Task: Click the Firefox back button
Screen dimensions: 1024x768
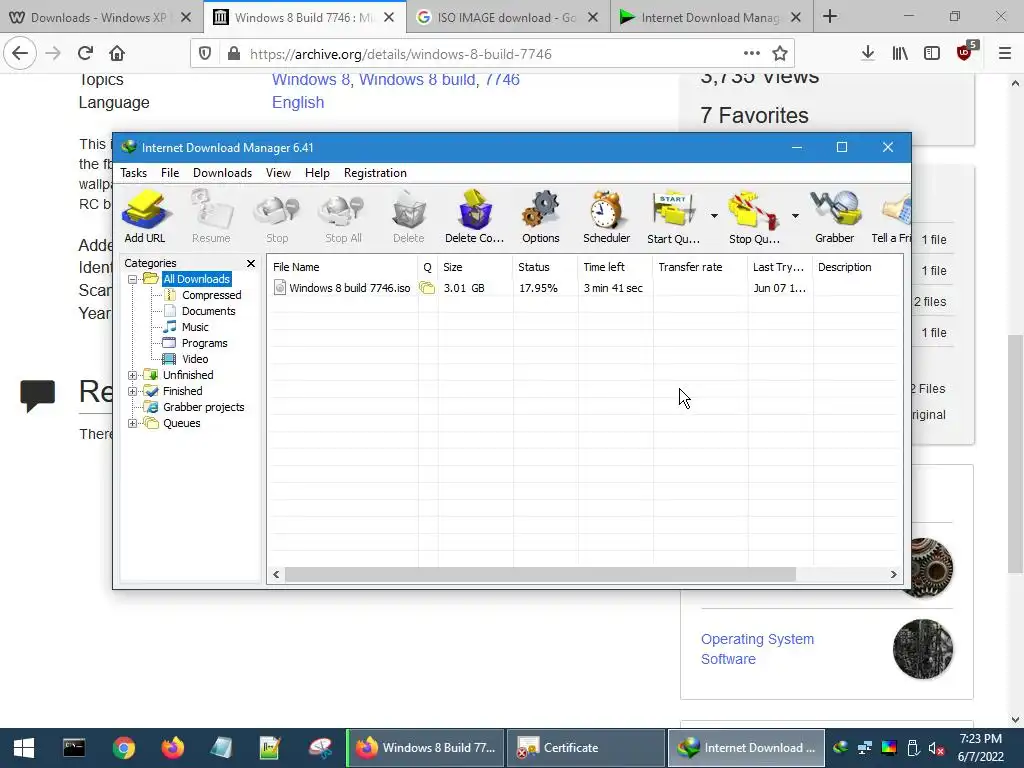Action: 20,54
